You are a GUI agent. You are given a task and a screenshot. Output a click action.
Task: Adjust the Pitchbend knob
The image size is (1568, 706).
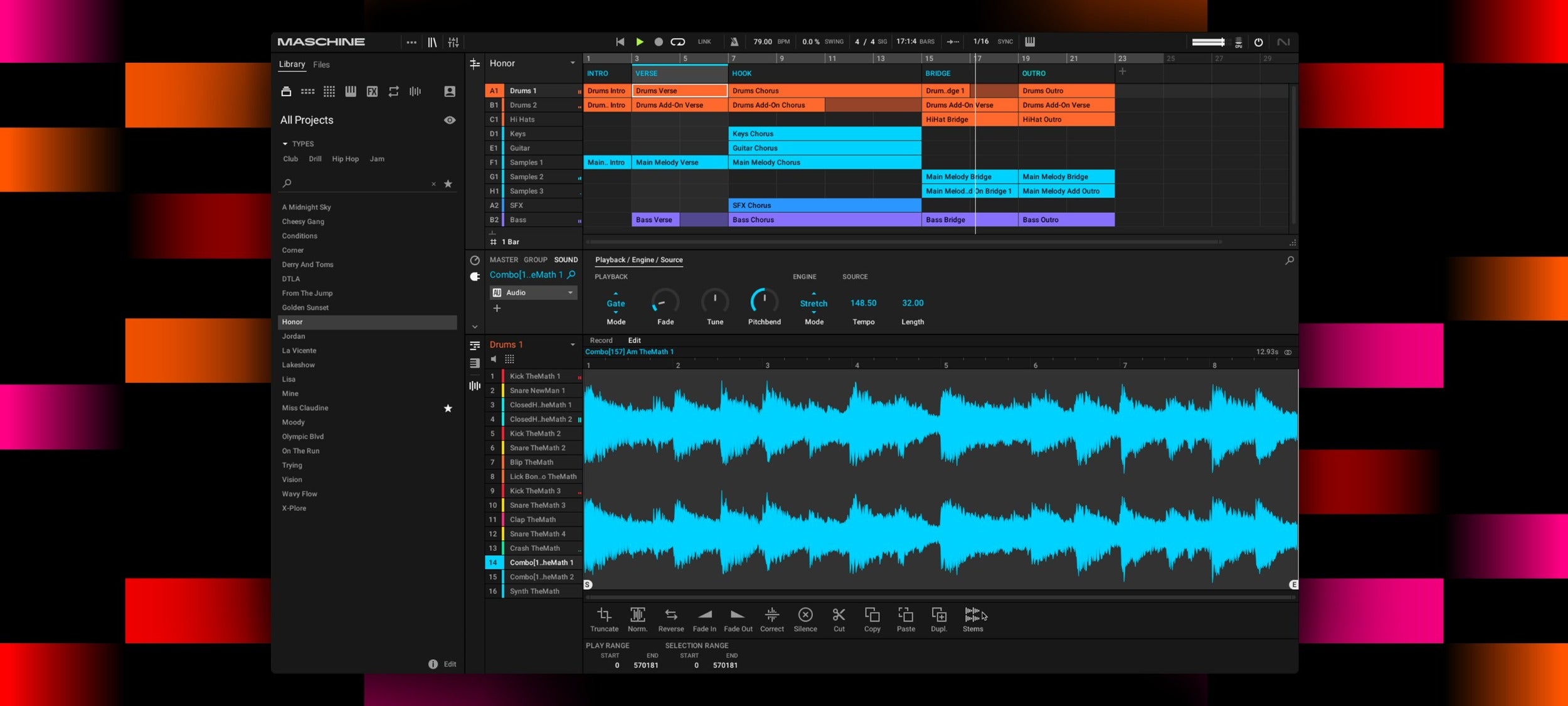764,302
